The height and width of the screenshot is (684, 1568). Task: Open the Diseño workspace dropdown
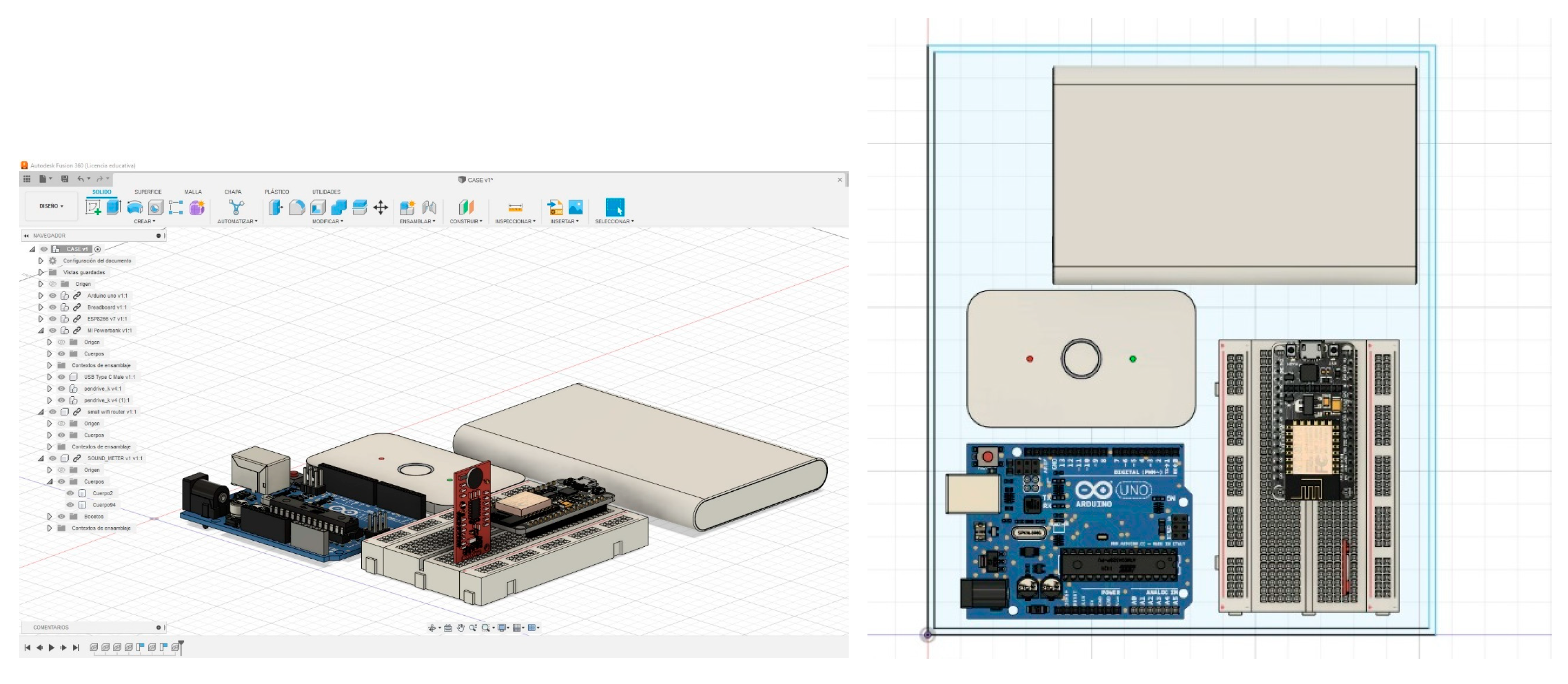pyautogui.click(x=51, y=206)
